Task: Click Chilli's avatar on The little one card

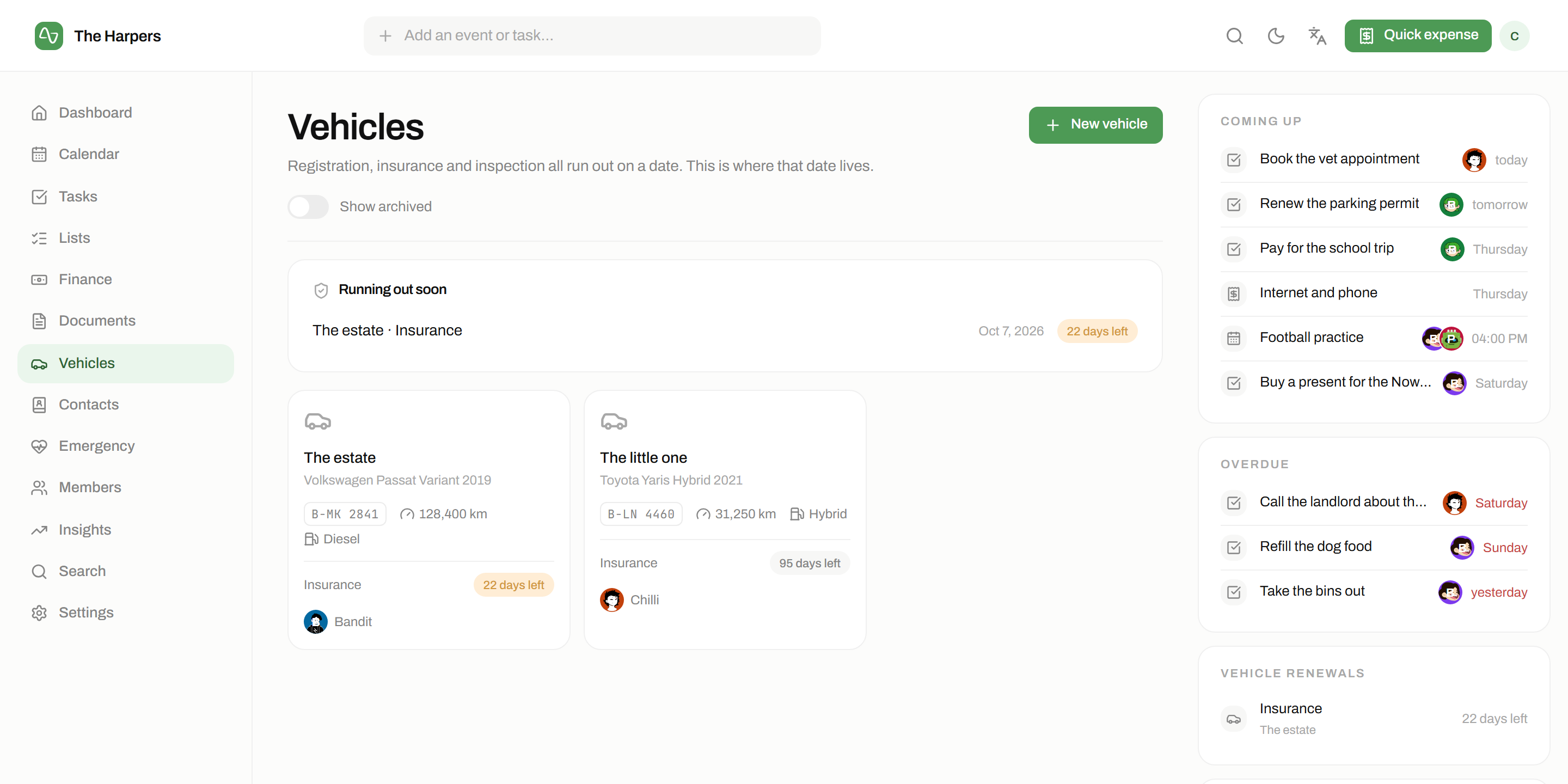Action: tap(612, 599)
